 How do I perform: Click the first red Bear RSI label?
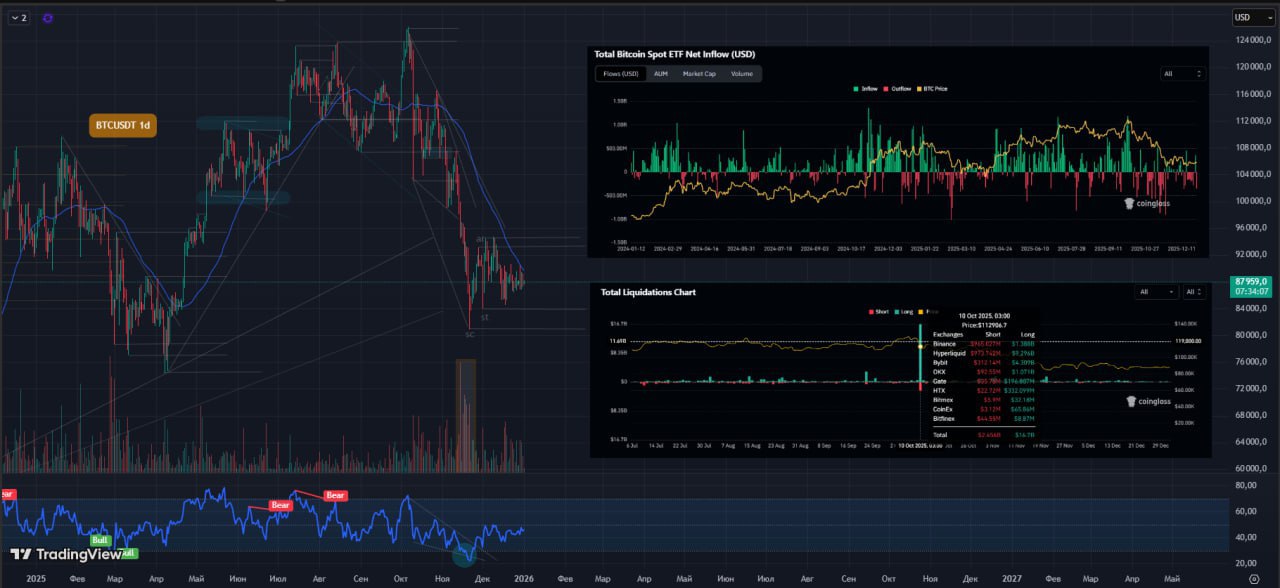(x=9, y=494)
